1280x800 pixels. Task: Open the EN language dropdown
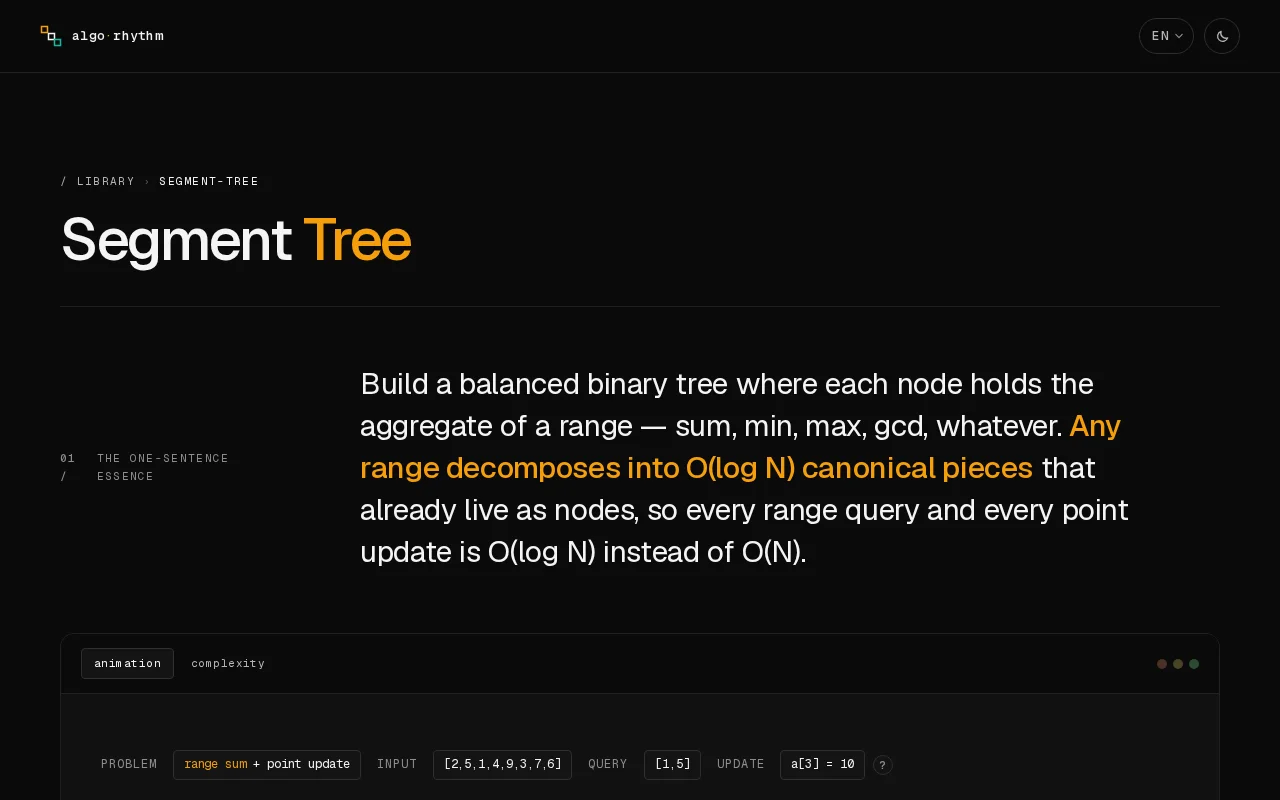coord(1166,36)
